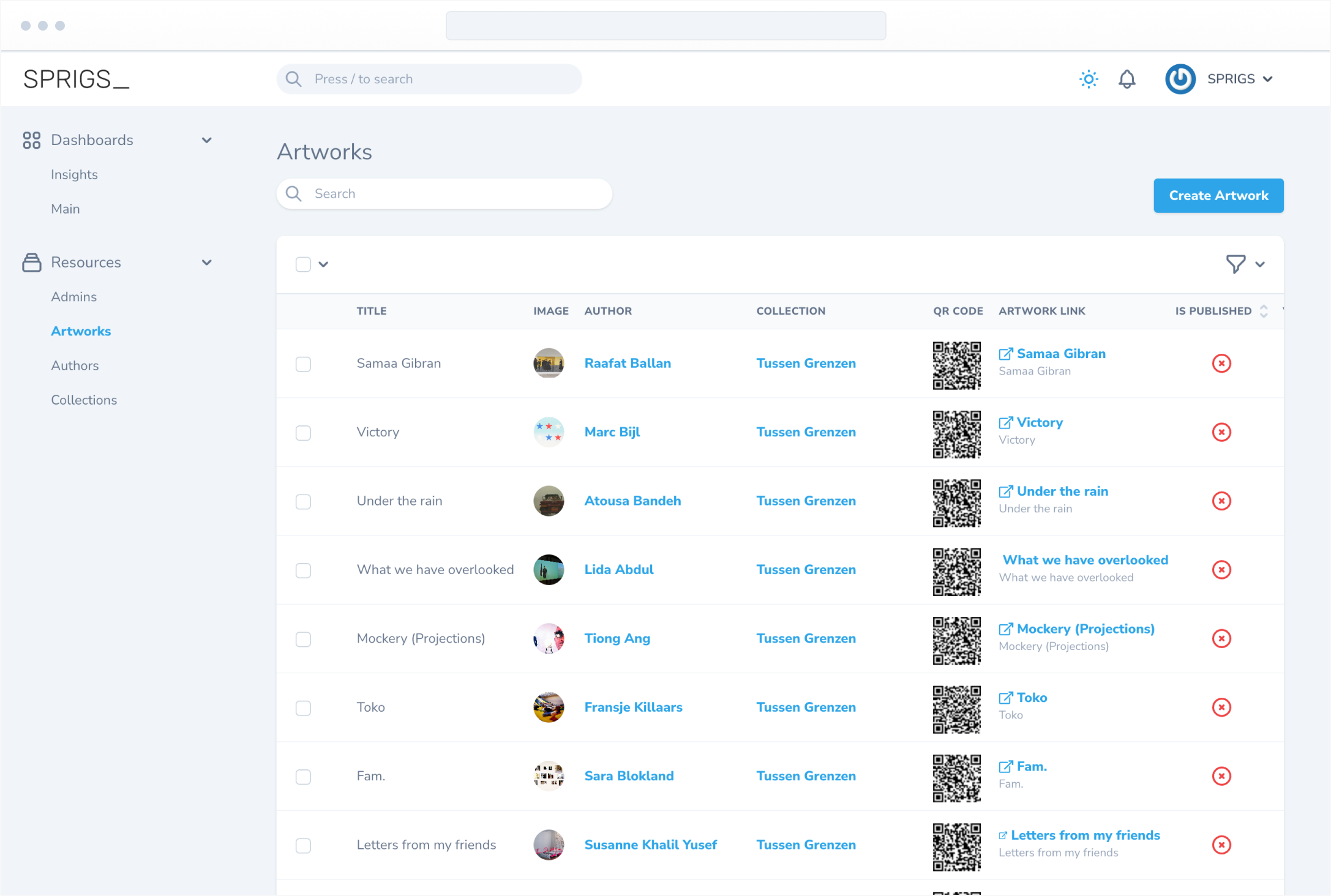The width and height of the screenshot is (1331, 896).
Task: Enable the select-all checkbox at top
Action: [303, 264]
